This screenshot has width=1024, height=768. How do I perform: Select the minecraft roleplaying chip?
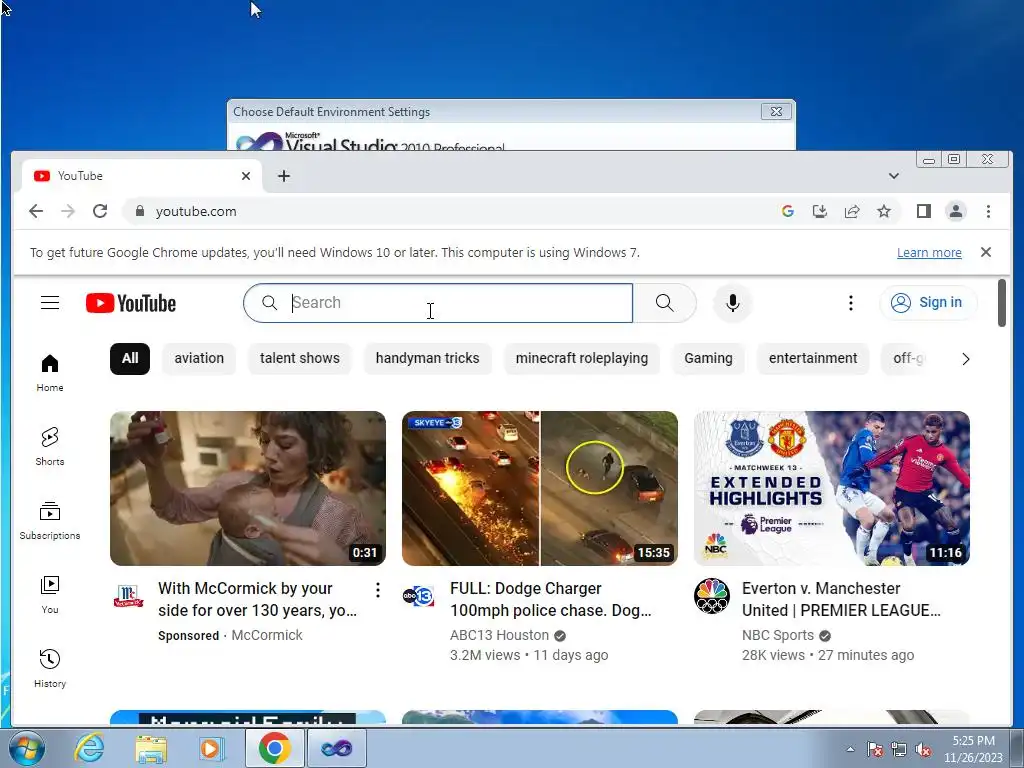582,359
